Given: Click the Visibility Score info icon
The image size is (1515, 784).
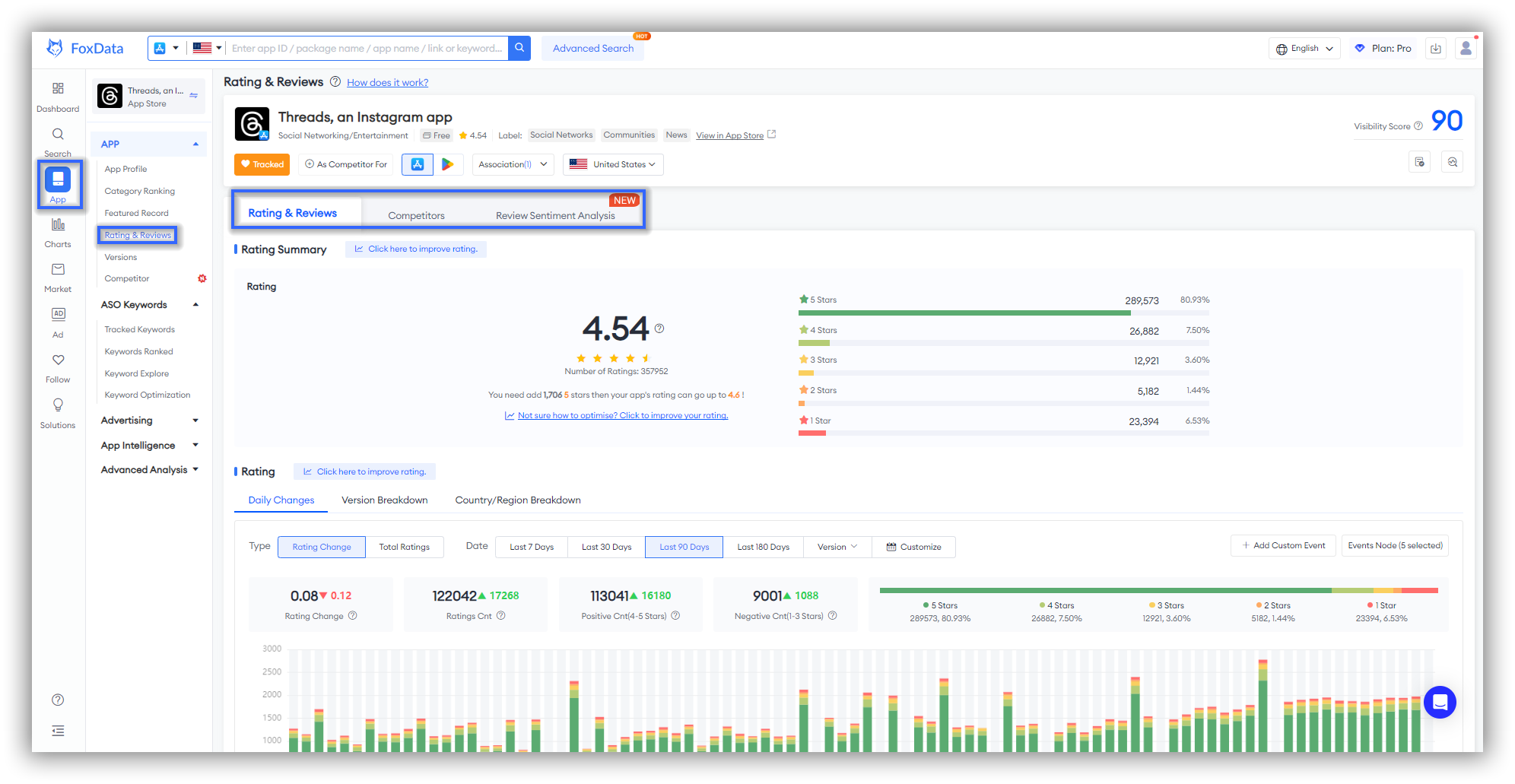Looking at the screenshot, I should [x=1418, y=126].
